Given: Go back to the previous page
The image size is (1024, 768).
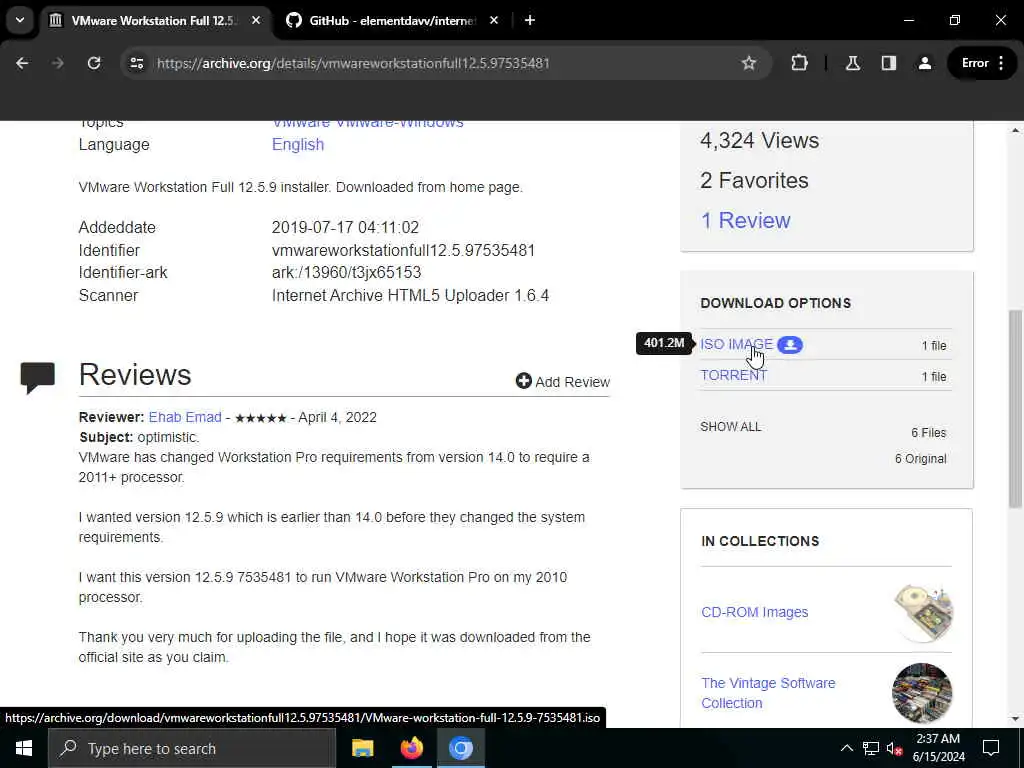Looking at the screenshot, I should [22, 63].
